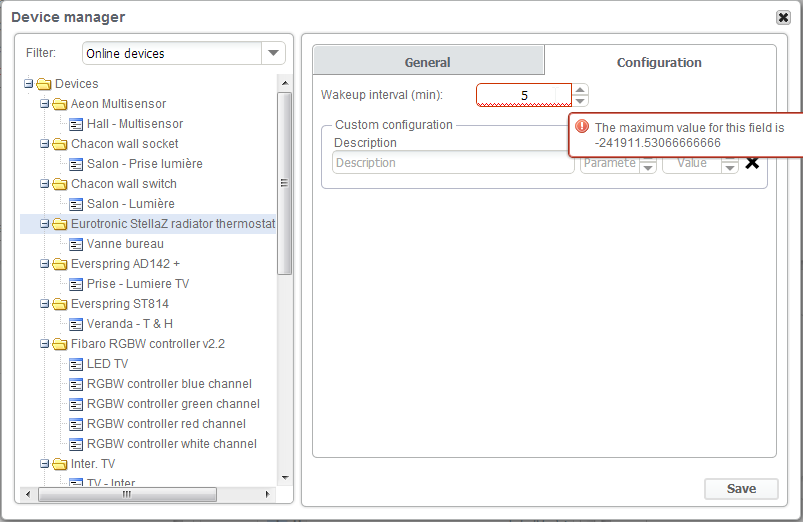Click the LED TV device icon
This screenshot has height=522, width=803.
(x=76, y=364)
